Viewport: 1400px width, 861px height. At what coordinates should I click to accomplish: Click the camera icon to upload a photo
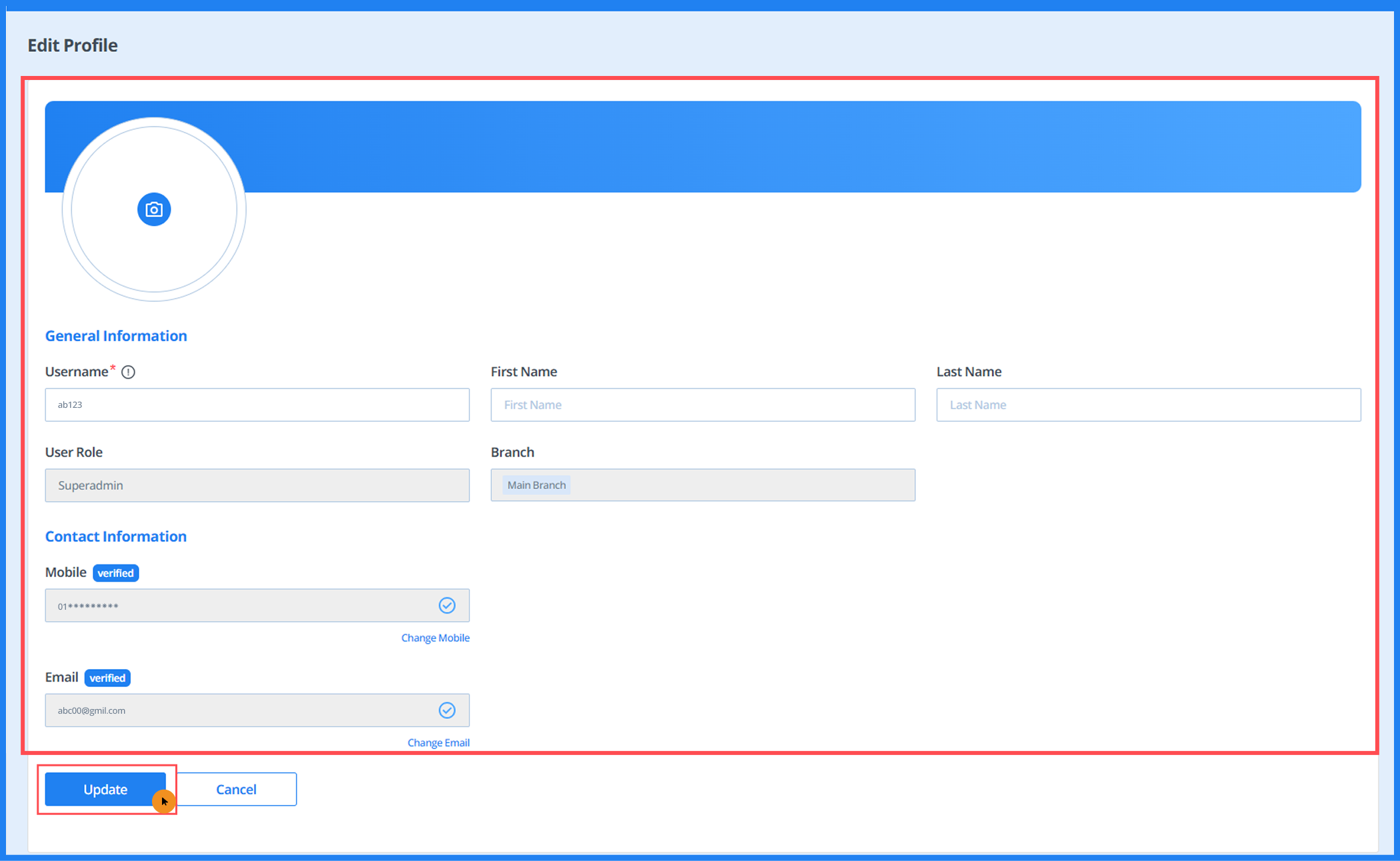tap(154, 209)
